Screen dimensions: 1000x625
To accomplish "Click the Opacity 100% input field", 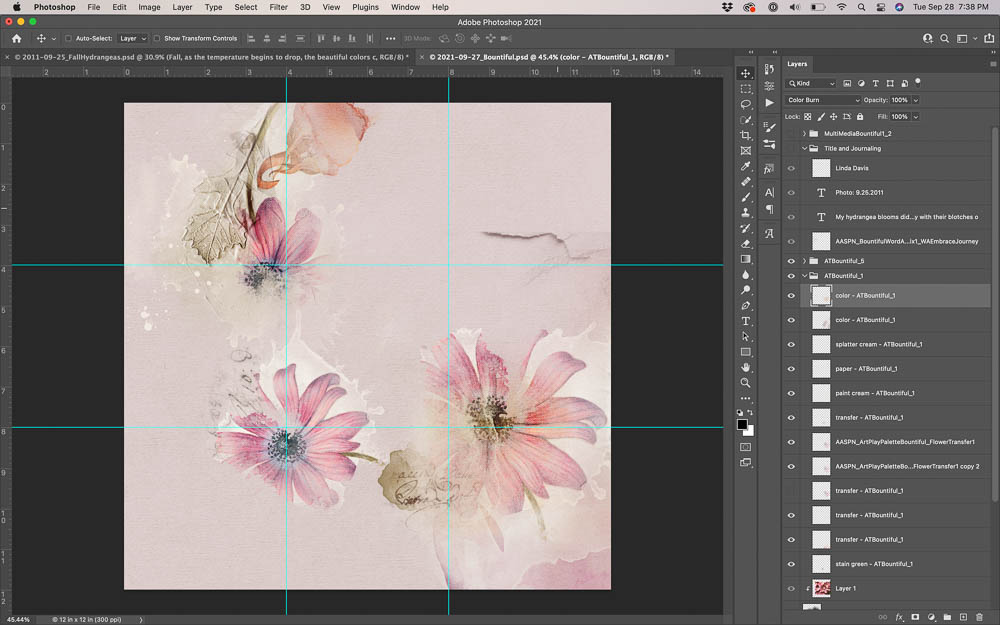I will tap(900, 100).
